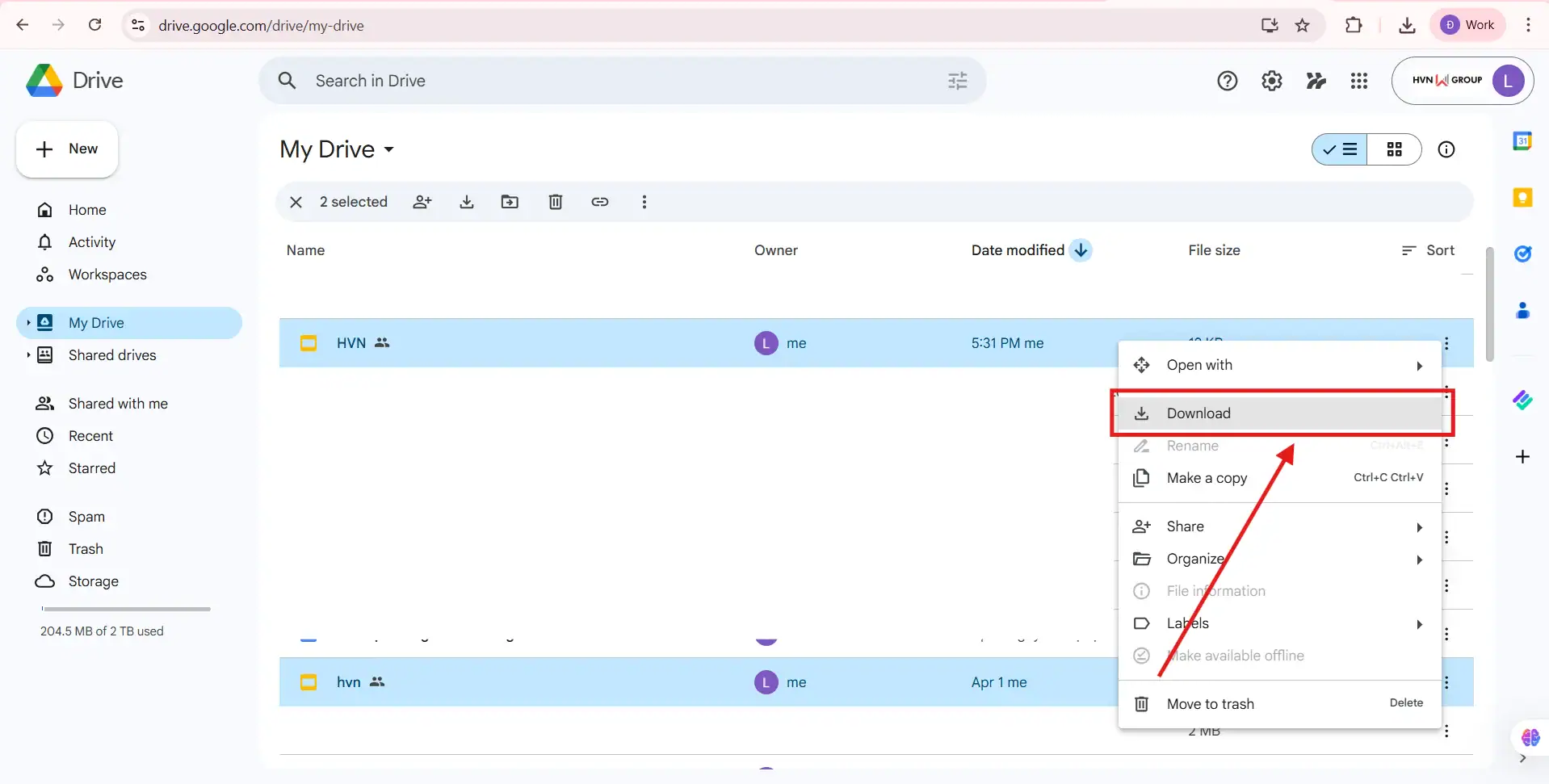Open Google Keep from side panel

[x=1524, y=196]
